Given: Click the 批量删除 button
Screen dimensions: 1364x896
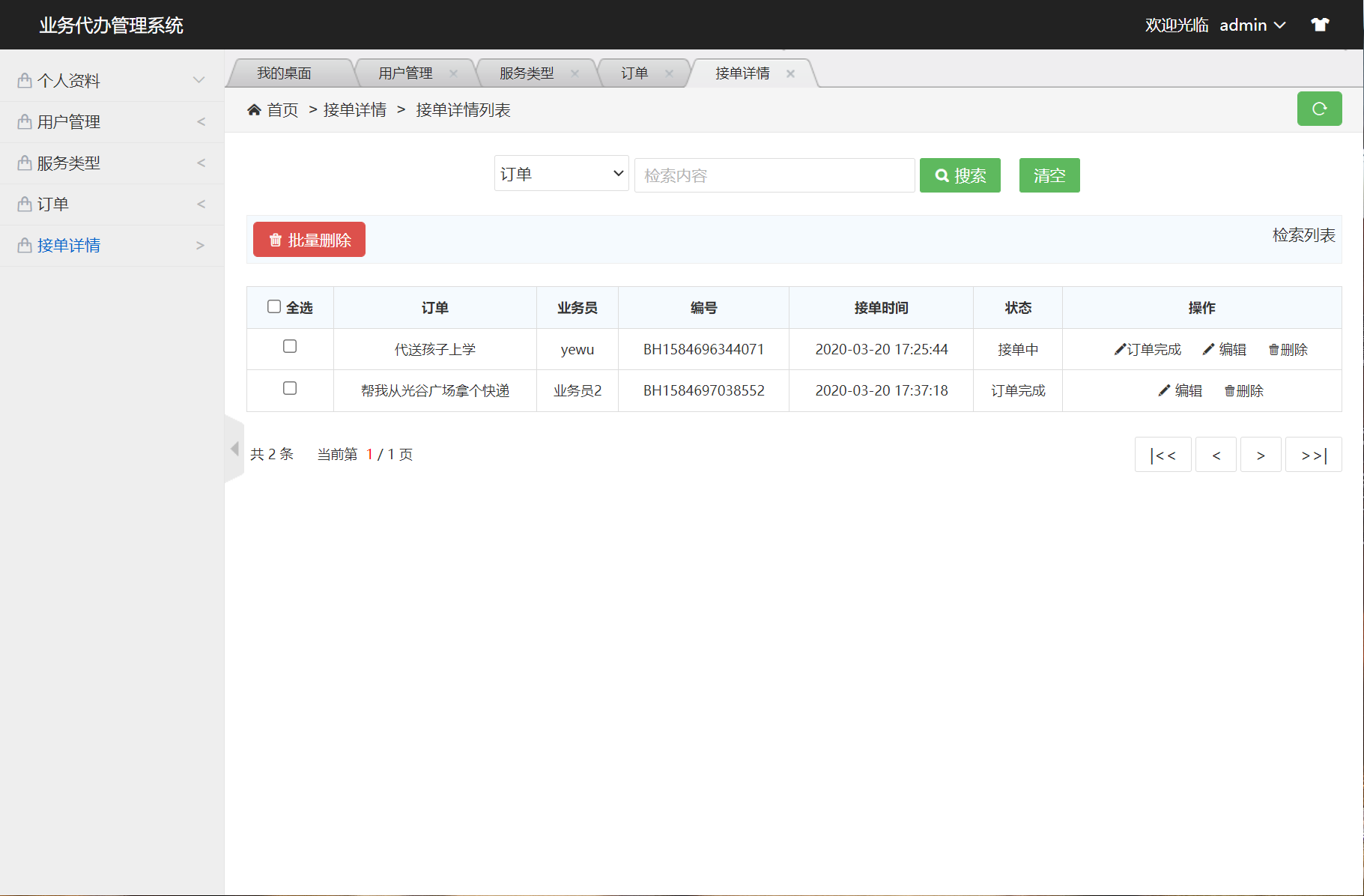Looking at the screenshot, I should [309, 239].
